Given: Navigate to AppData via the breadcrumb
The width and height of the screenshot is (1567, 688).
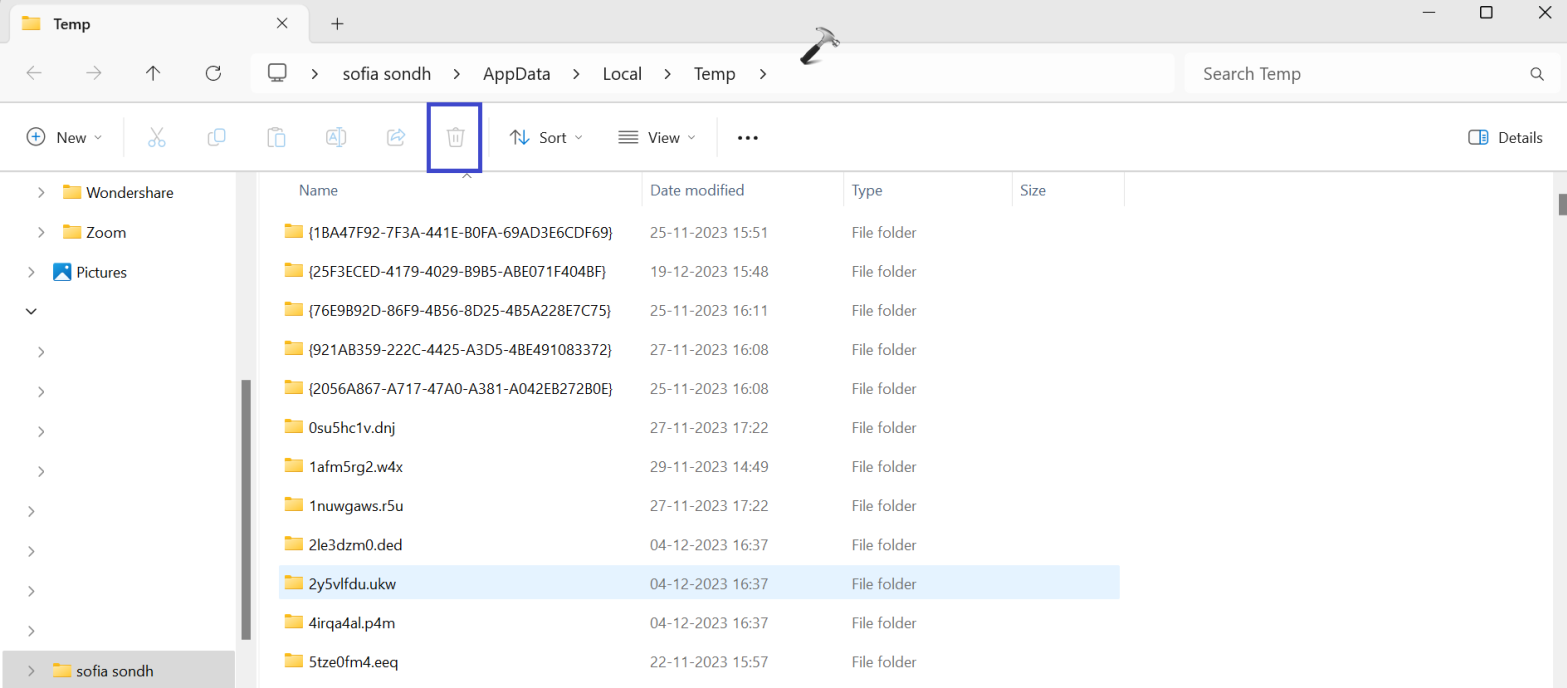Looking at the screenshot, I should (x=516, y=72).
